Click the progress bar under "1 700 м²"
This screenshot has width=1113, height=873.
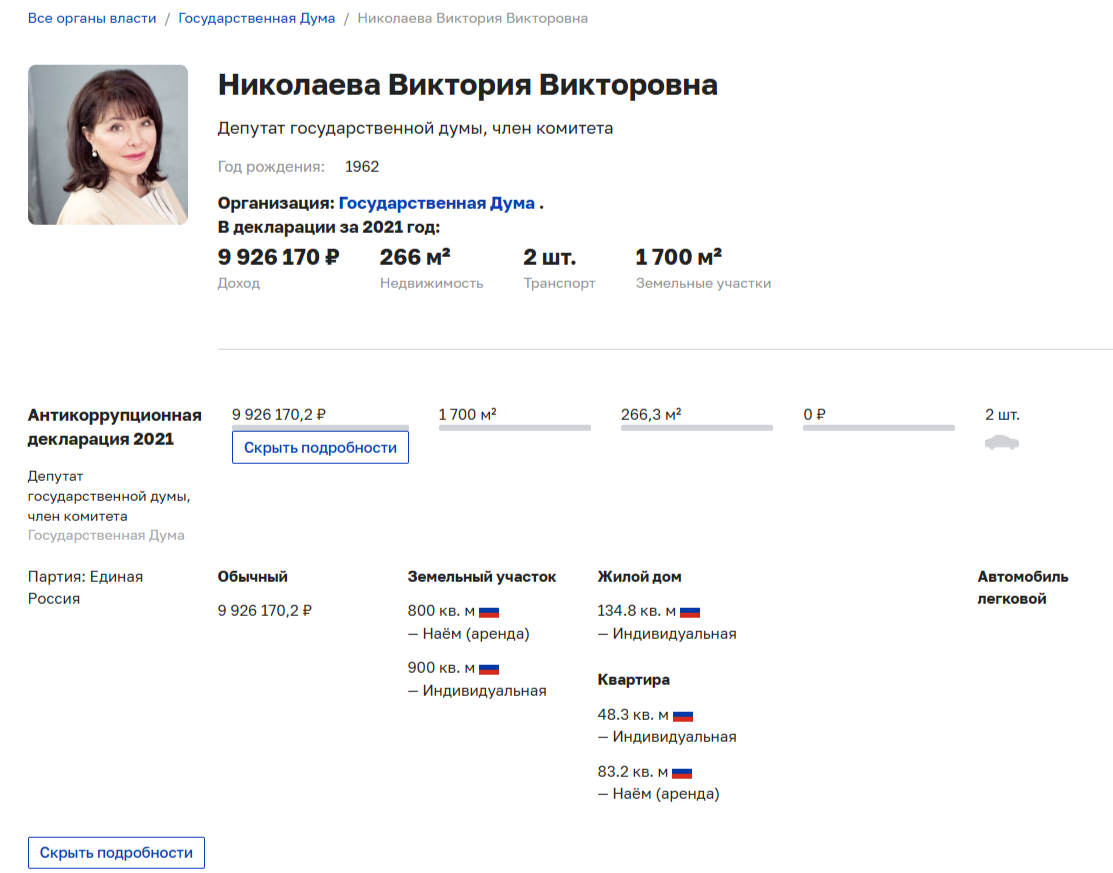tap(515, 428)
